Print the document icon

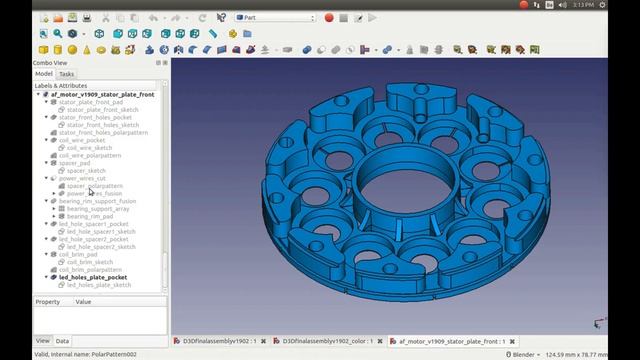coord(87,18)
